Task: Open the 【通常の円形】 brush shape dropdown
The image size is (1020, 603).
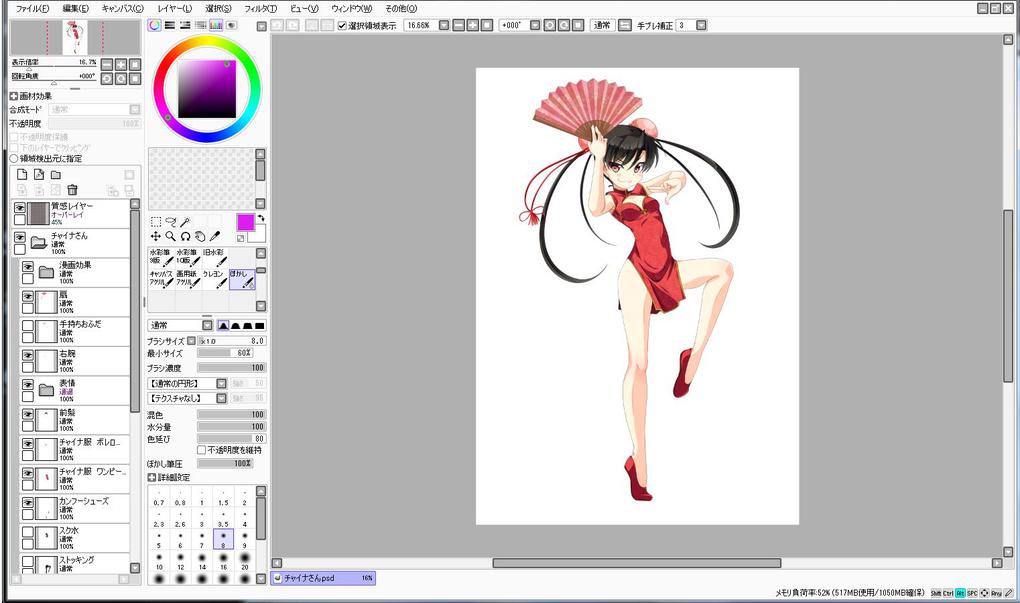Action: [221, 384]
